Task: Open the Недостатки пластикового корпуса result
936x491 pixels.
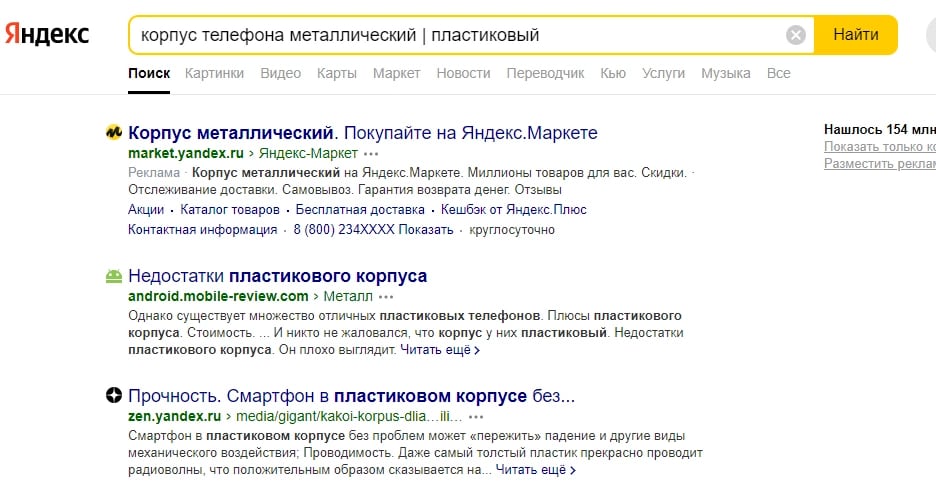Action: pos(278,276)
